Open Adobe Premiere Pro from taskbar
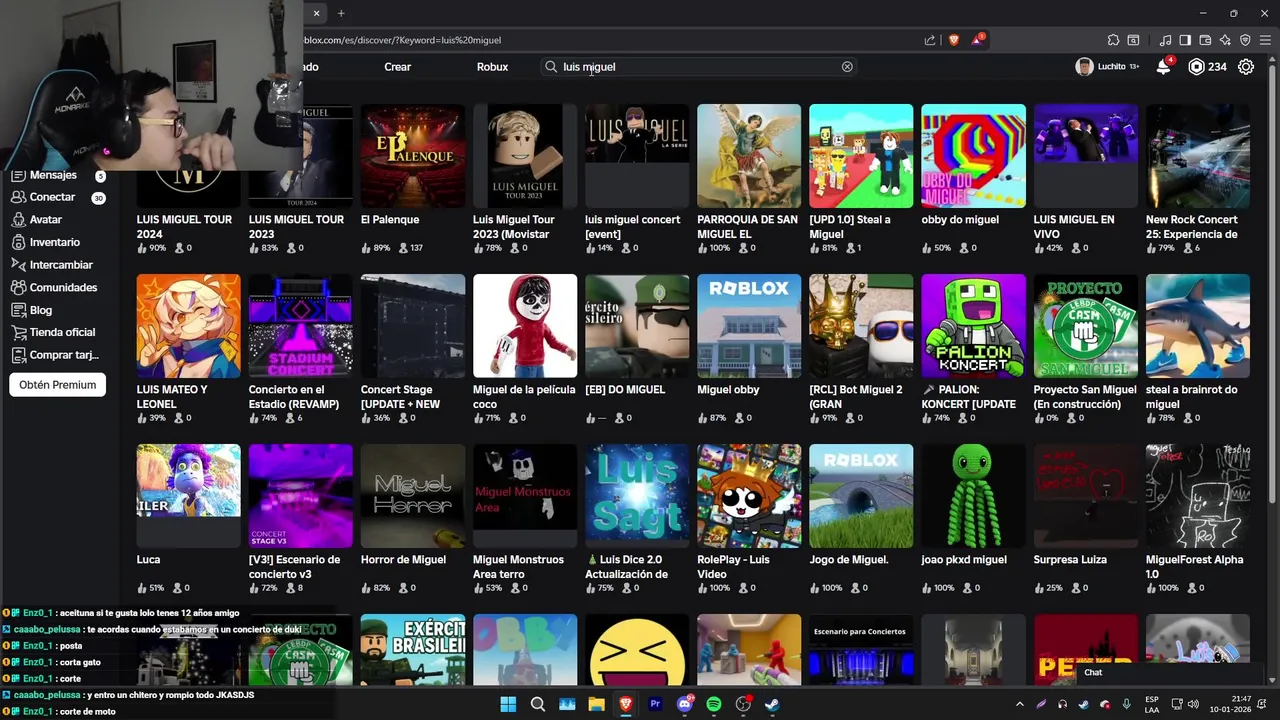1280x720 pixels. coord(655,704)
